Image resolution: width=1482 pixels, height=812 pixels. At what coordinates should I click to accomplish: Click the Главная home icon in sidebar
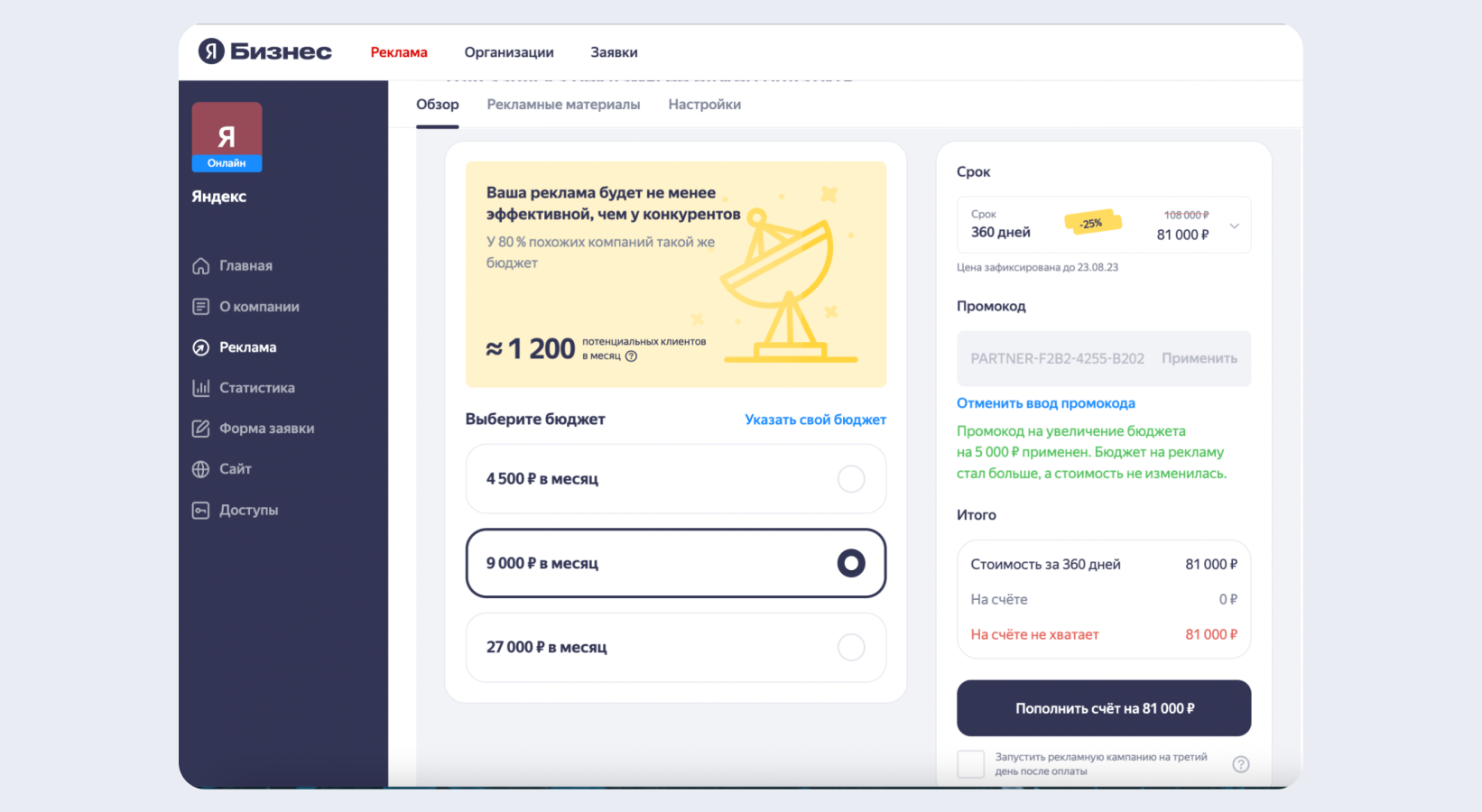(x=200, y=265)
